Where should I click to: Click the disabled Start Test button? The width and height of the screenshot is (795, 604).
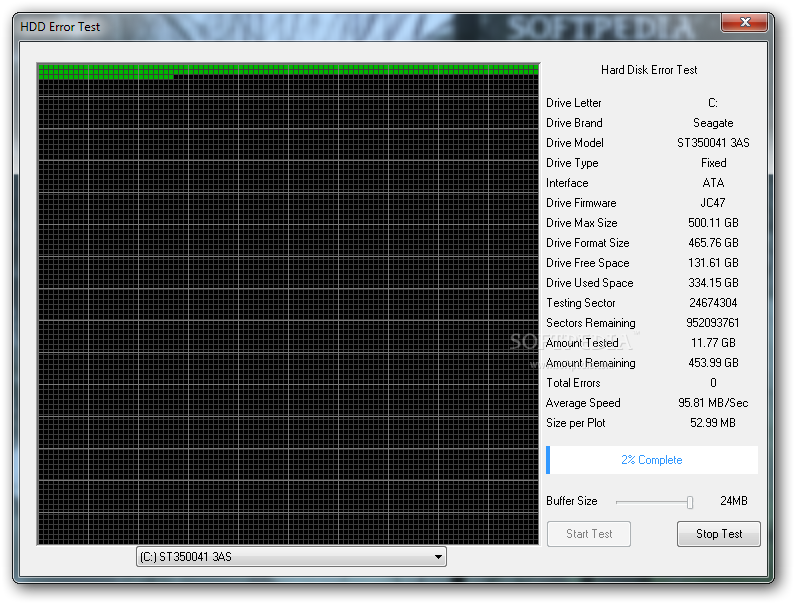click(589, 534)
